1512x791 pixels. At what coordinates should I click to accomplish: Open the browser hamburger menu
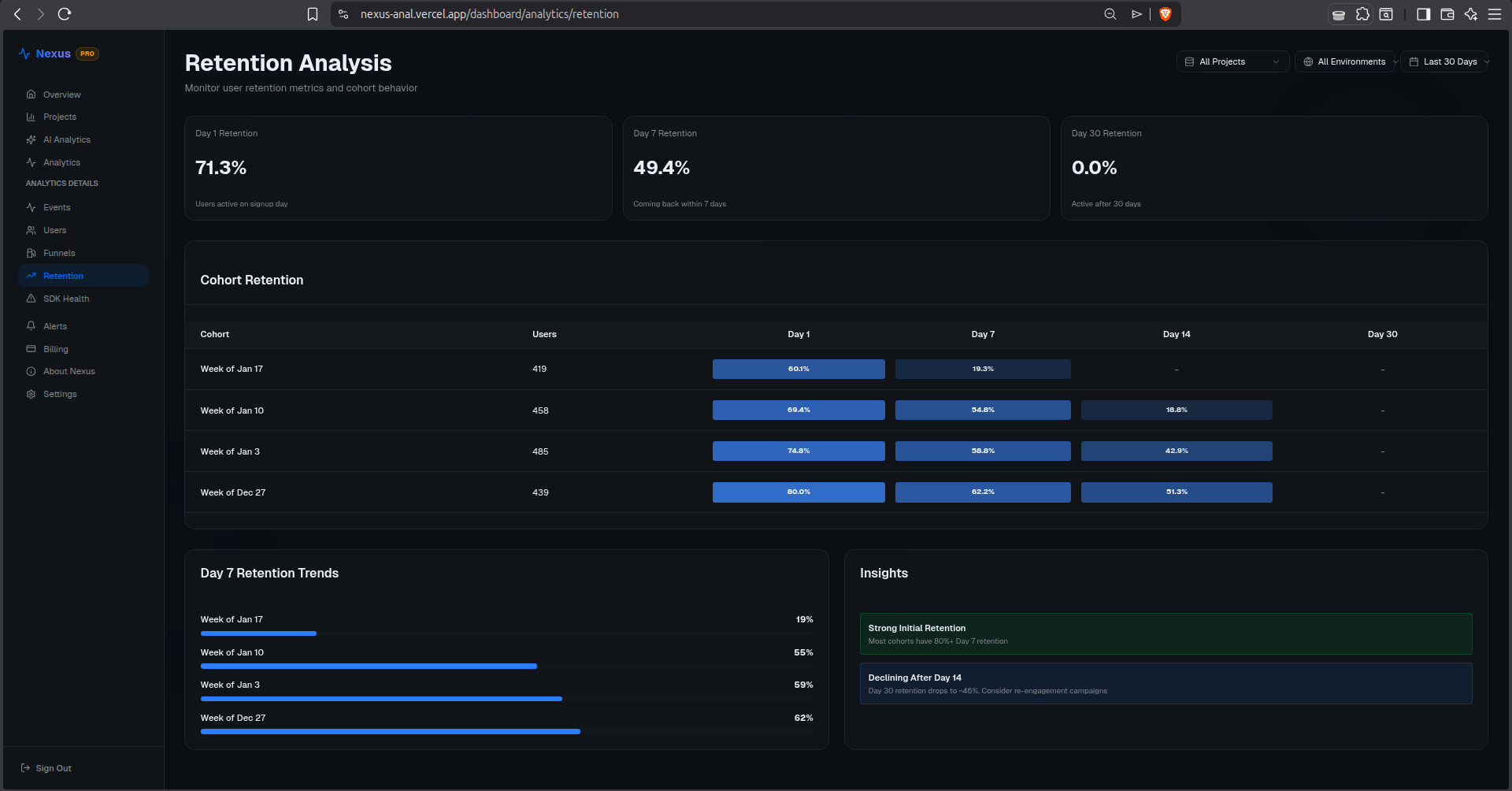tap(1494, 14)
